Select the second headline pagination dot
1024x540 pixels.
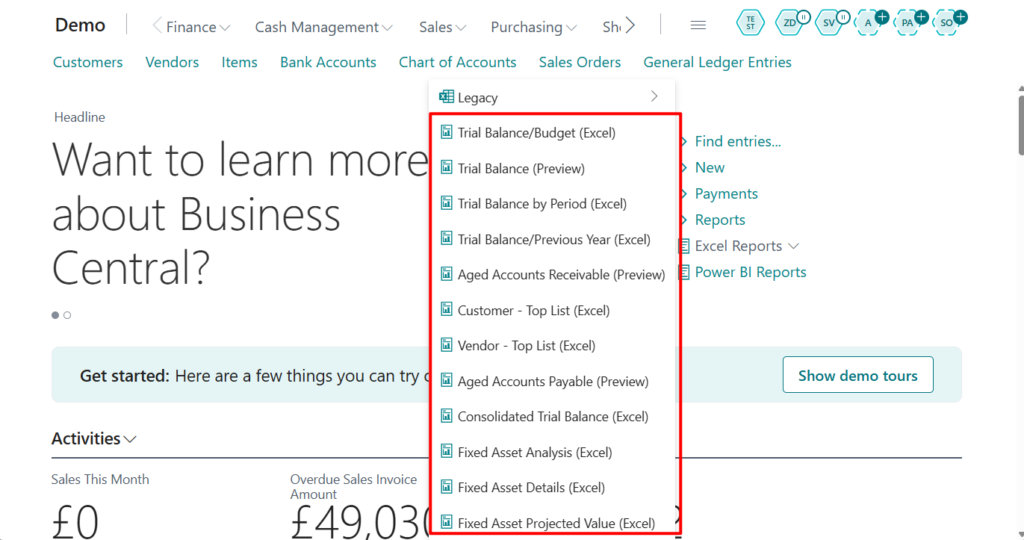pyautogui.click(x=67, y=315)
